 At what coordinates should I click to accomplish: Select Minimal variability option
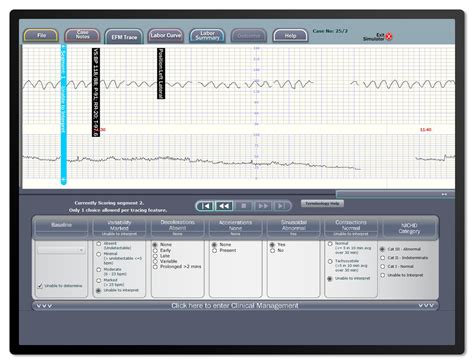(99, 254)
